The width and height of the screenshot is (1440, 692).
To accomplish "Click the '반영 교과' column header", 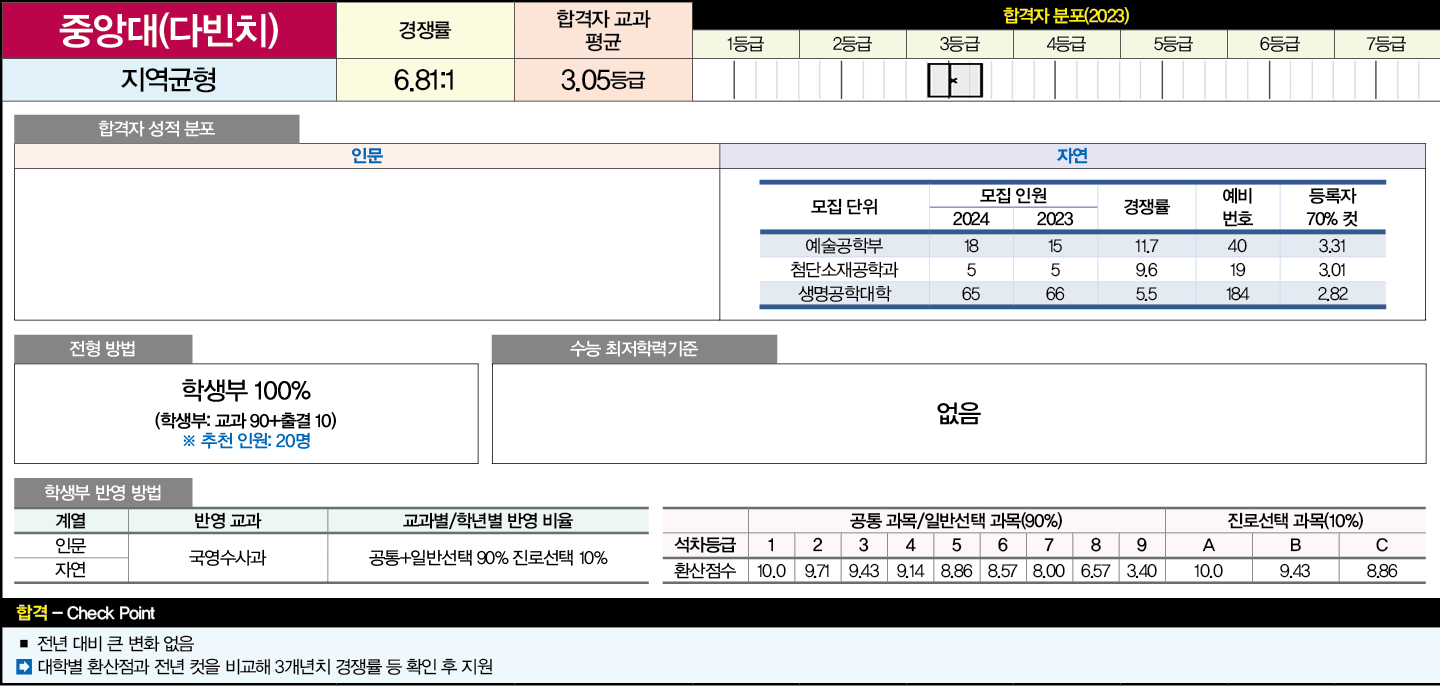I will click(x=228, y=521).
